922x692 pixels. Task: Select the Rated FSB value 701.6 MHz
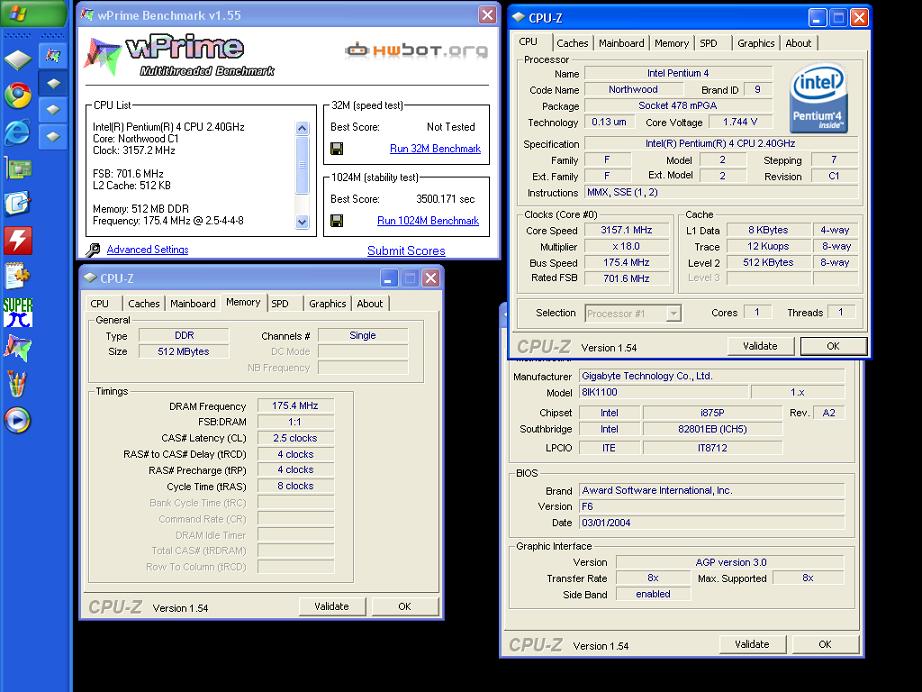[x=626, y=278]
